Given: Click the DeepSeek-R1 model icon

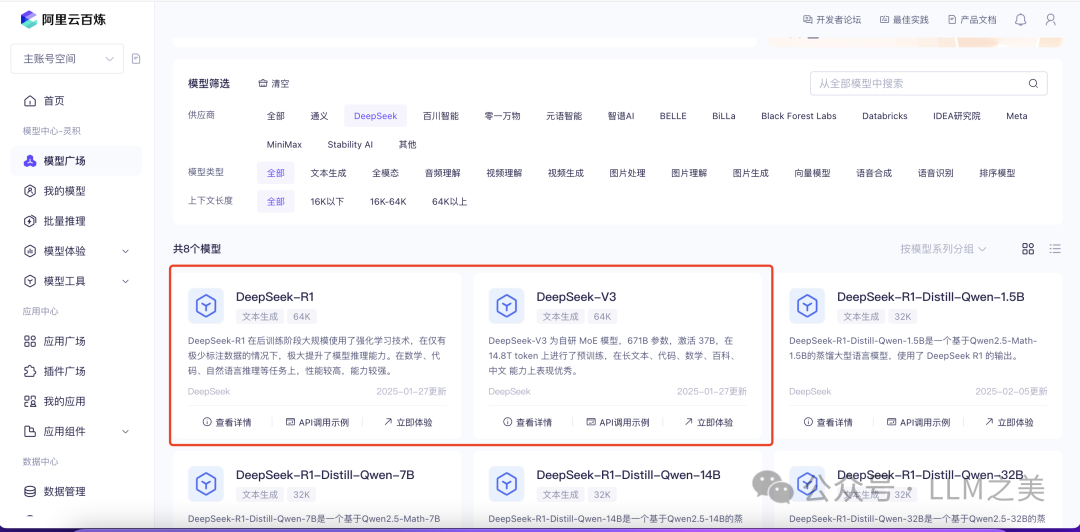Looking at the screenshot, I should (206, 306).
